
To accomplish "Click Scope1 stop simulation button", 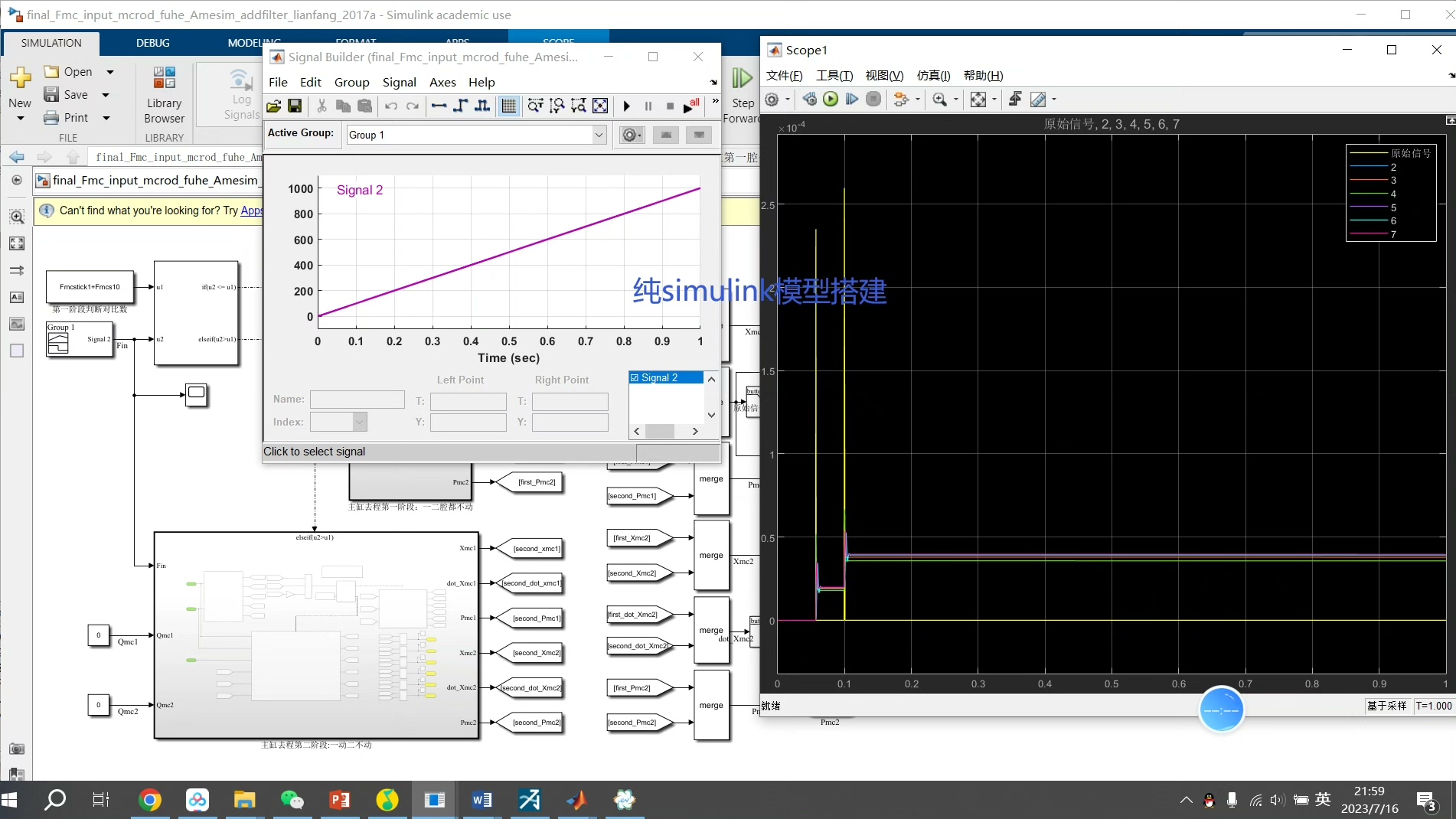I will coord(873,100).
